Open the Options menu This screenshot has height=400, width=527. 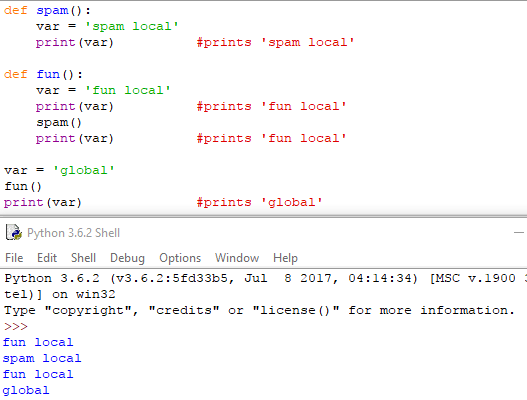coord(180,258)
